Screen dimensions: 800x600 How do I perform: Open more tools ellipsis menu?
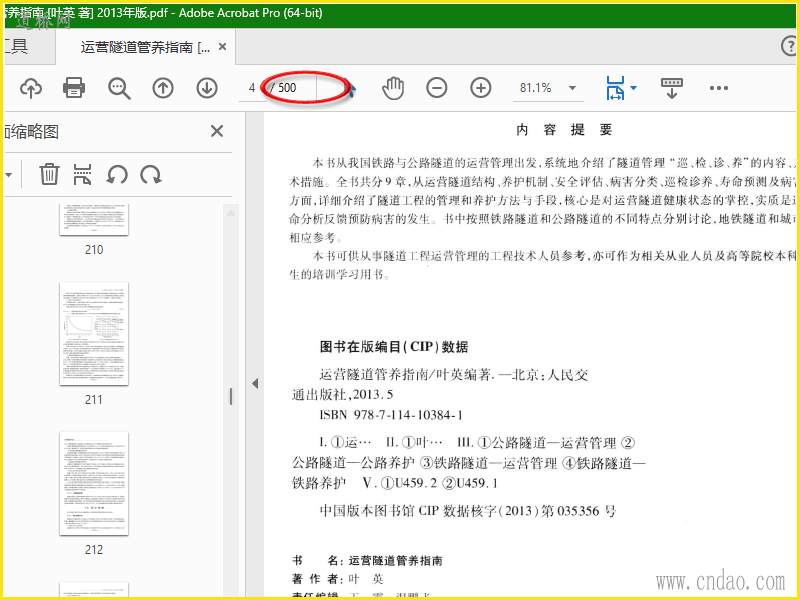tap(718, 88)
